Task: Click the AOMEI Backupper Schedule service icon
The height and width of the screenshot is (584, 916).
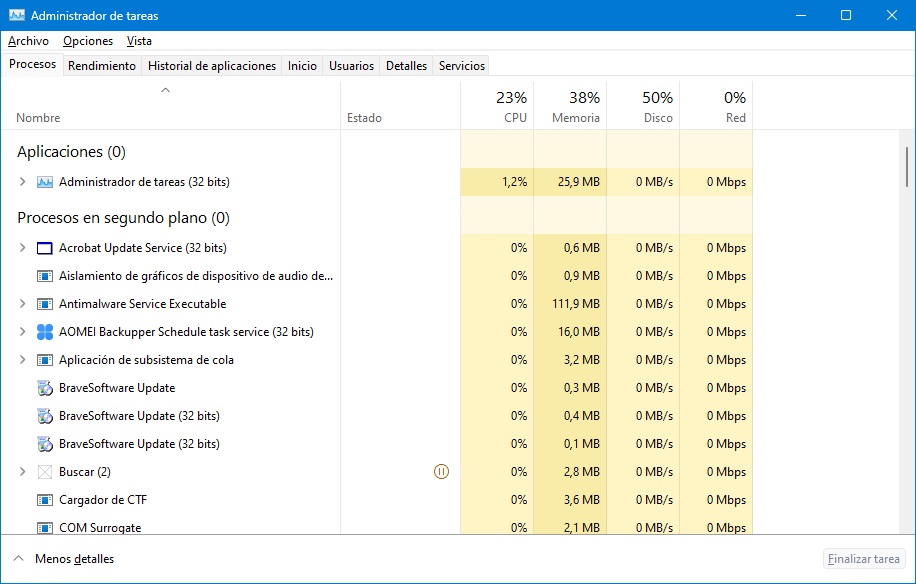Action: pyautogui.click(x=44, y=332)
